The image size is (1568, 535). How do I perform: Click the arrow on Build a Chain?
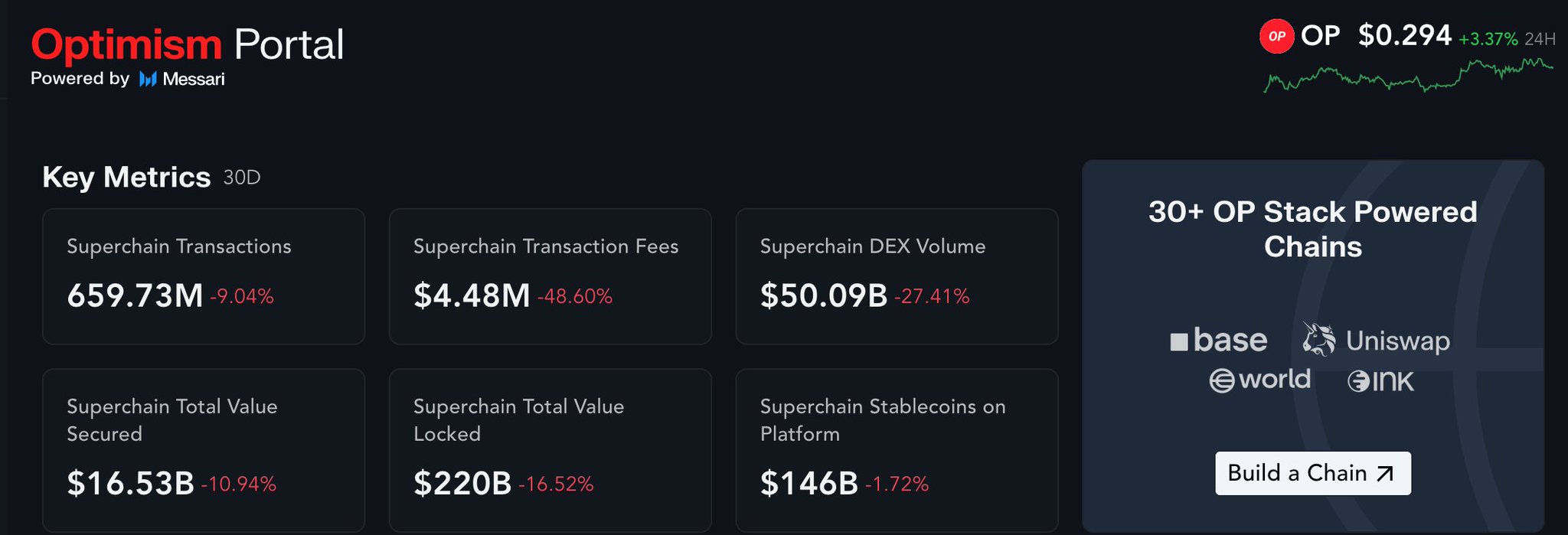click(x=1384, y=474)
